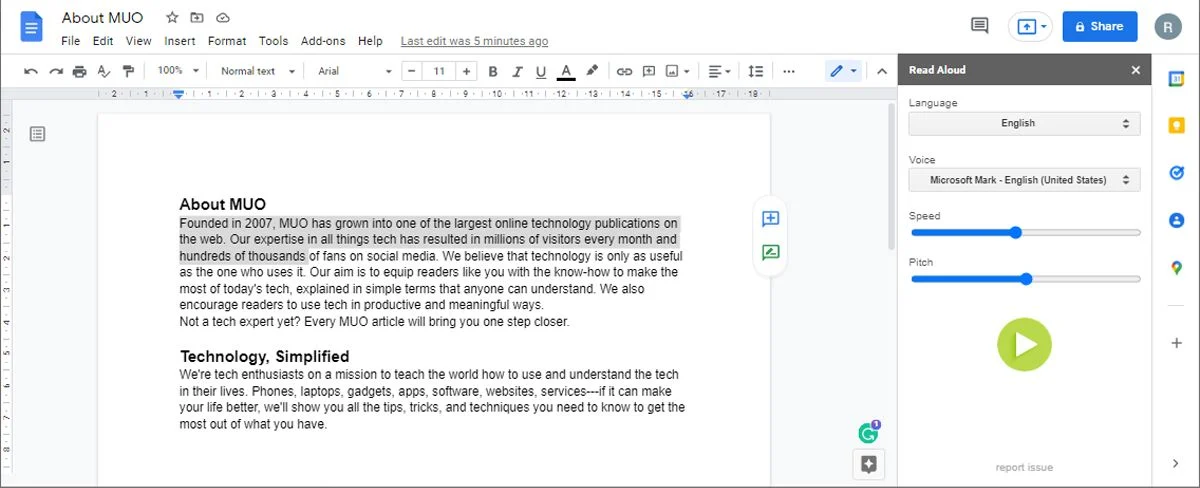Open the text color picker
The image size is (1200, 488).
click(x=566, y=71)
